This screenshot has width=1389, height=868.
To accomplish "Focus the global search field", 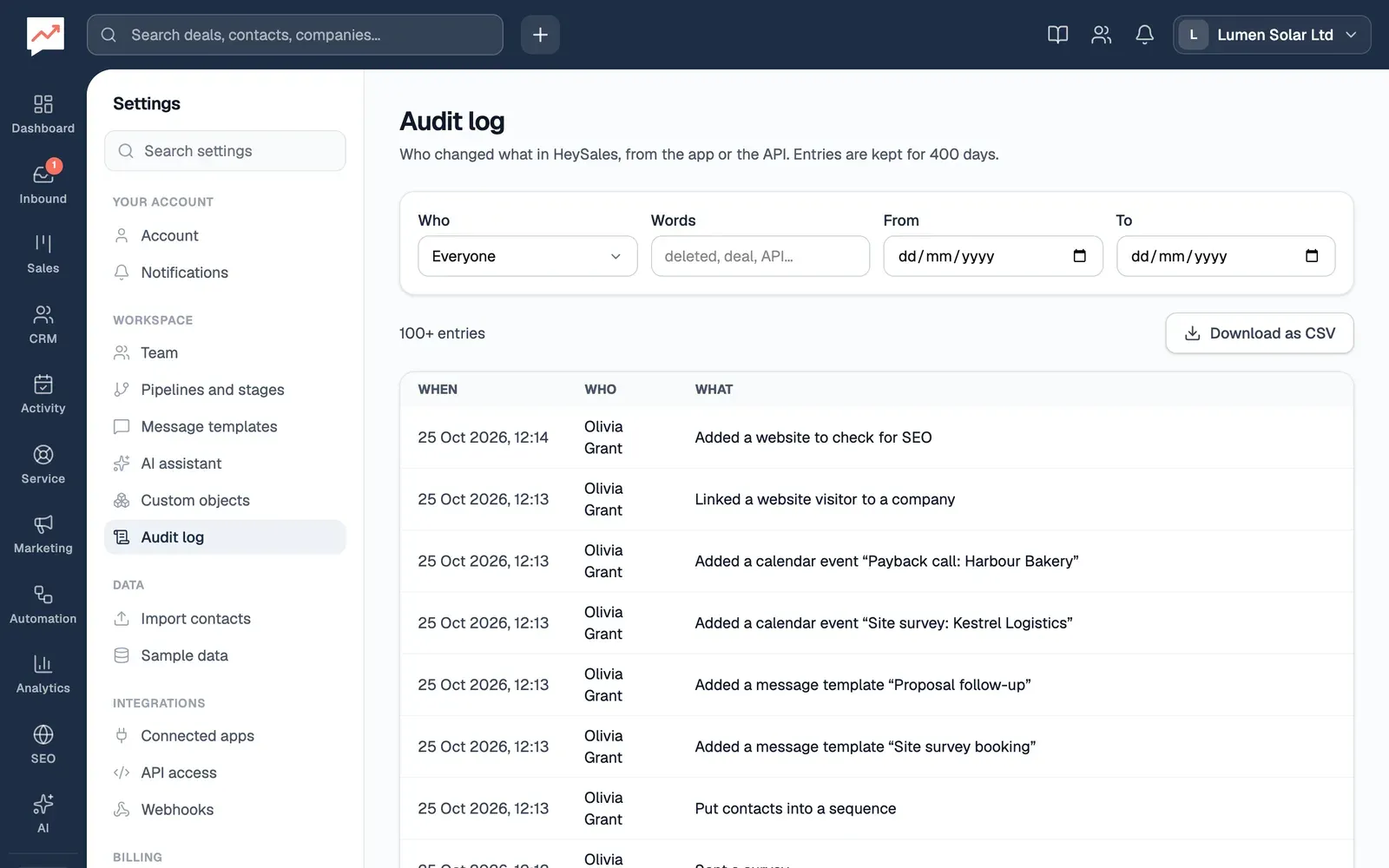I will click(x=295, y=35).
